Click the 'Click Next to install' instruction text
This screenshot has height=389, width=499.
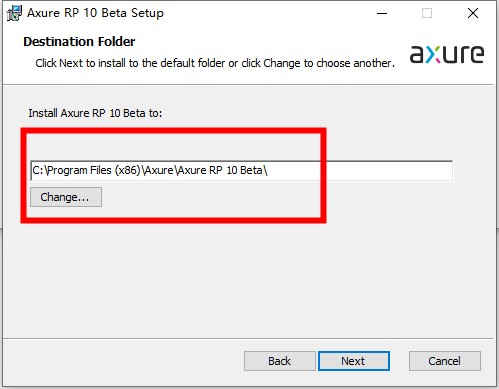click(215, 63)
